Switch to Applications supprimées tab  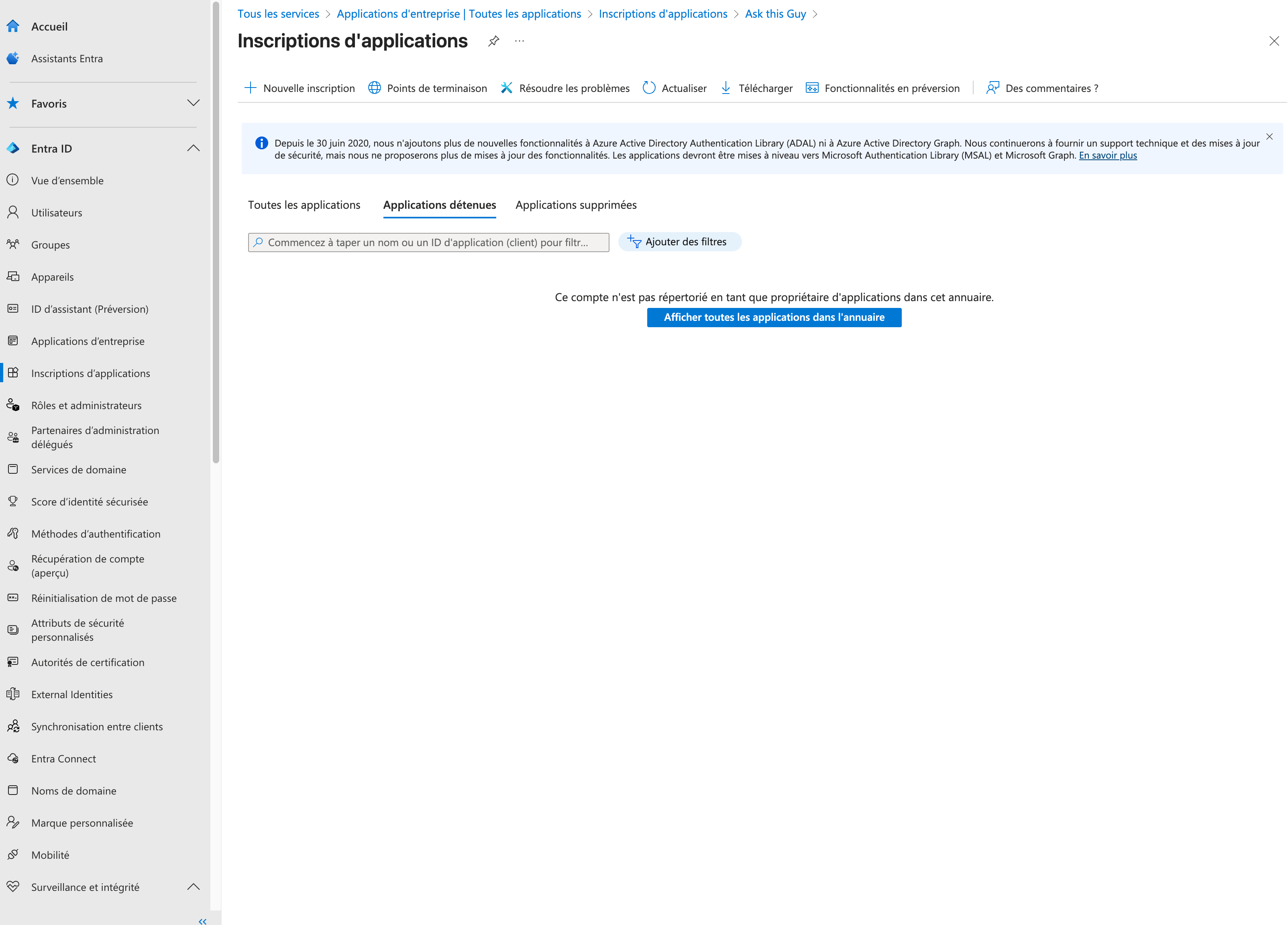(576, 205)
